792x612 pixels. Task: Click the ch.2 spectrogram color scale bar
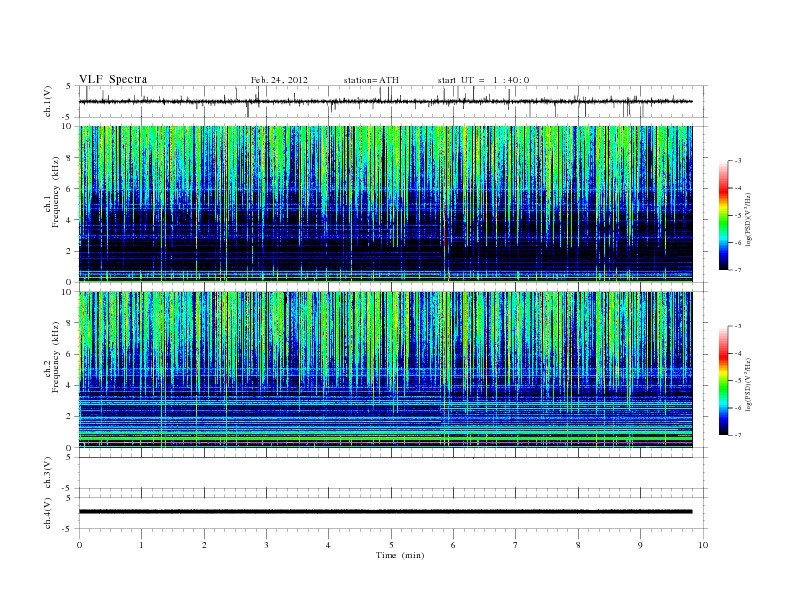[723, 380]
